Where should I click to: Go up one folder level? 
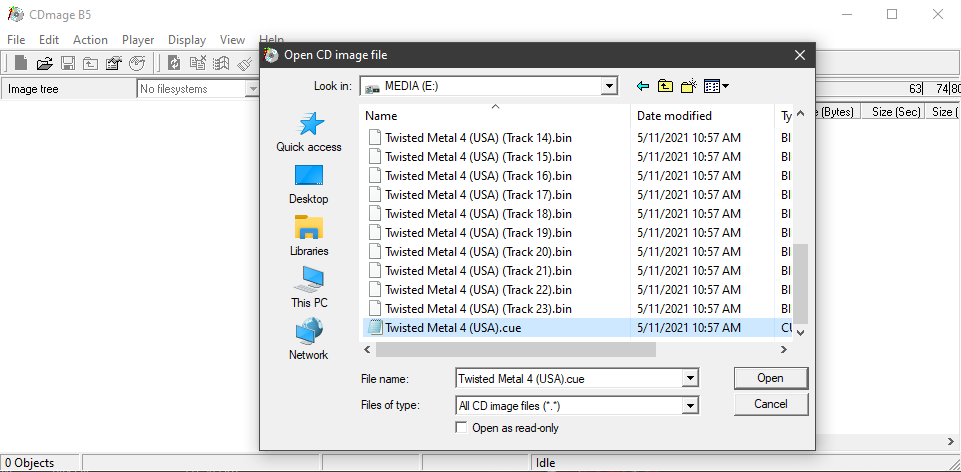(666, 87)
